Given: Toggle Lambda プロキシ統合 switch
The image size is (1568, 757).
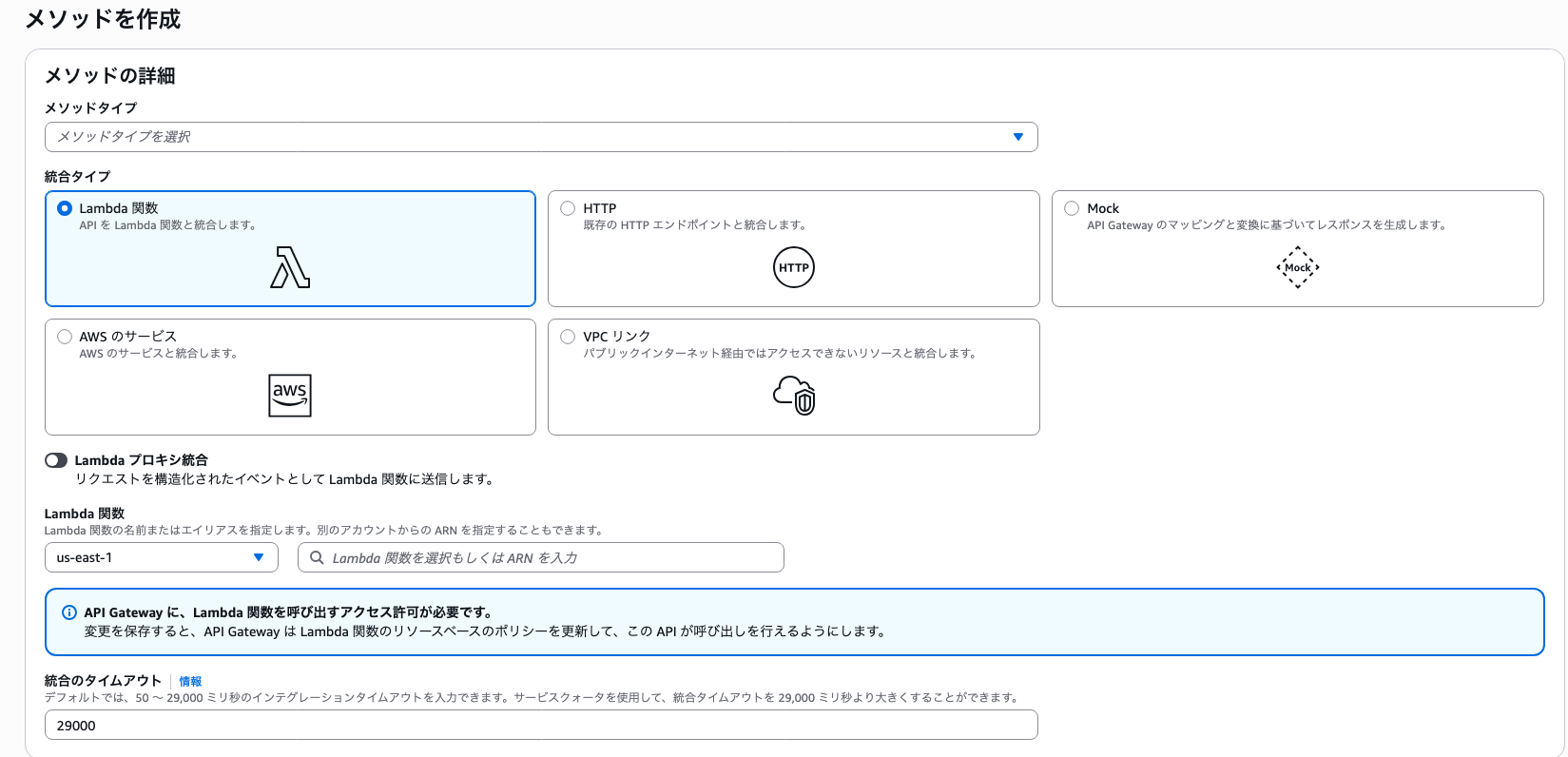Looking at the screenshot, I should point(56,460).
